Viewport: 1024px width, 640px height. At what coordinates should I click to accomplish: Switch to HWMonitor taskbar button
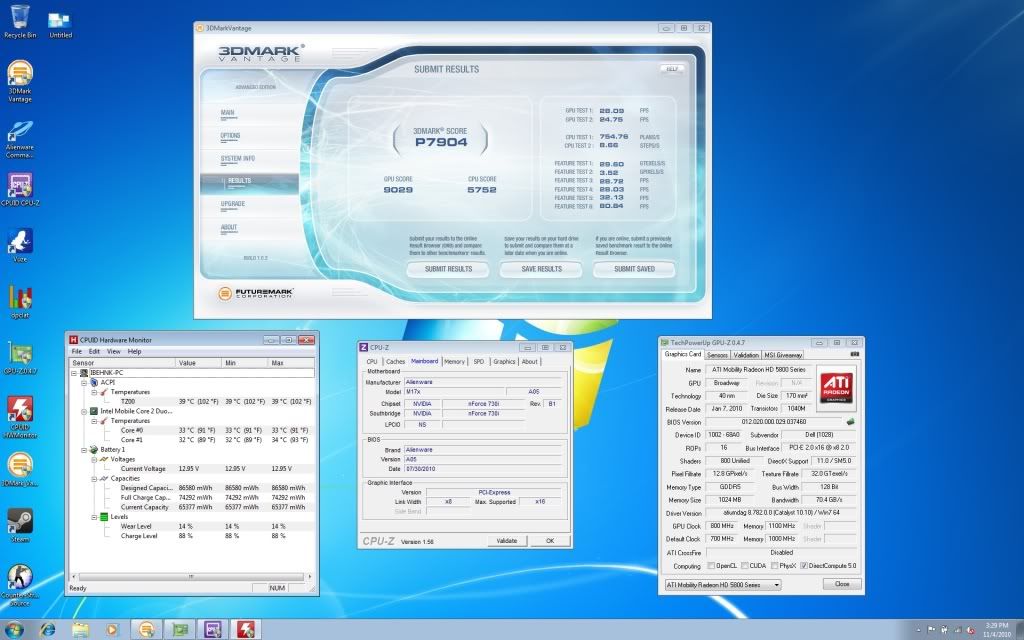[x=246, y=630]
